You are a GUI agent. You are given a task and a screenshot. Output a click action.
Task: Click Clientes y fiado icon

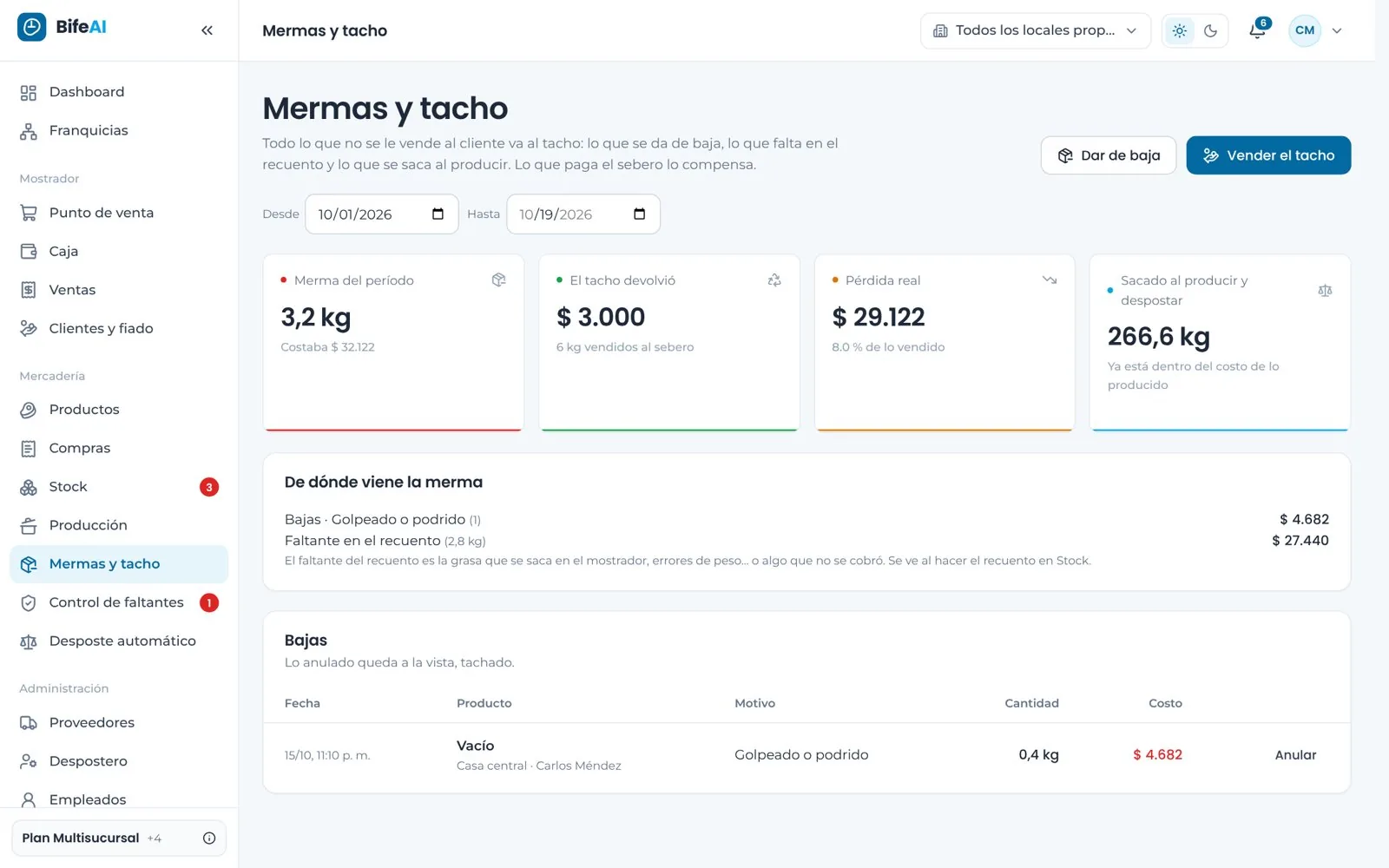tap(29, 328)
